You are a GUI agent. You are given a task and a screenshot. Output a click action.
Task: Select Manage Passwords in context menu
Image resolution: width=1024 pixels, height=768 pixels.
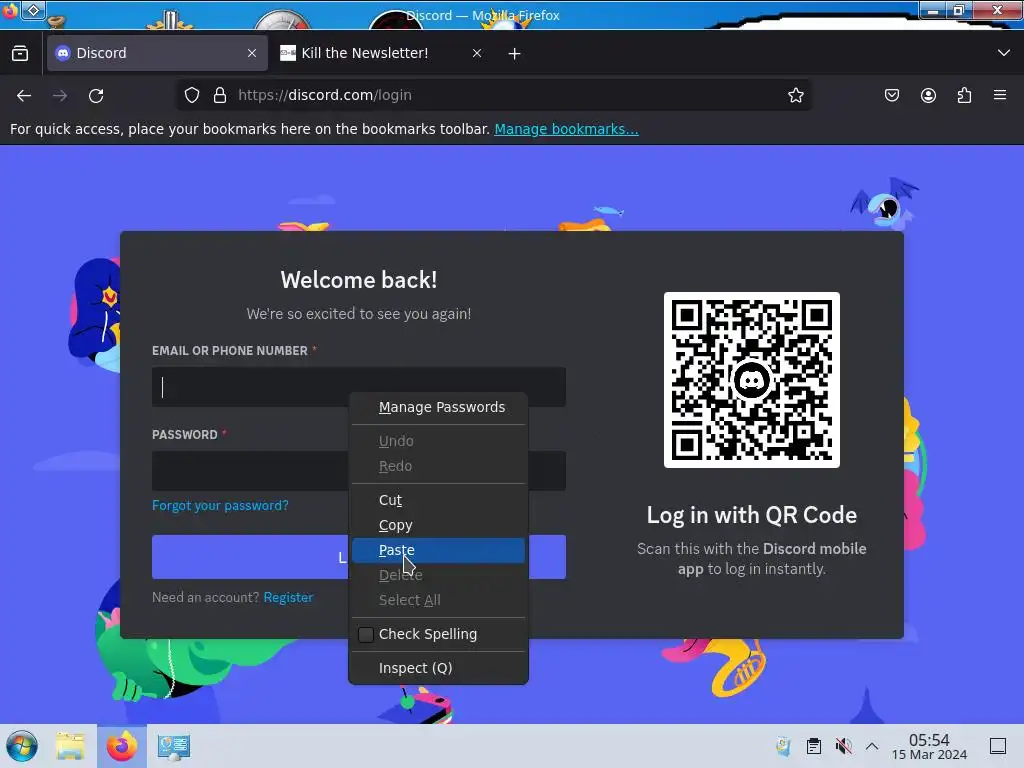[x=438, y=408]
